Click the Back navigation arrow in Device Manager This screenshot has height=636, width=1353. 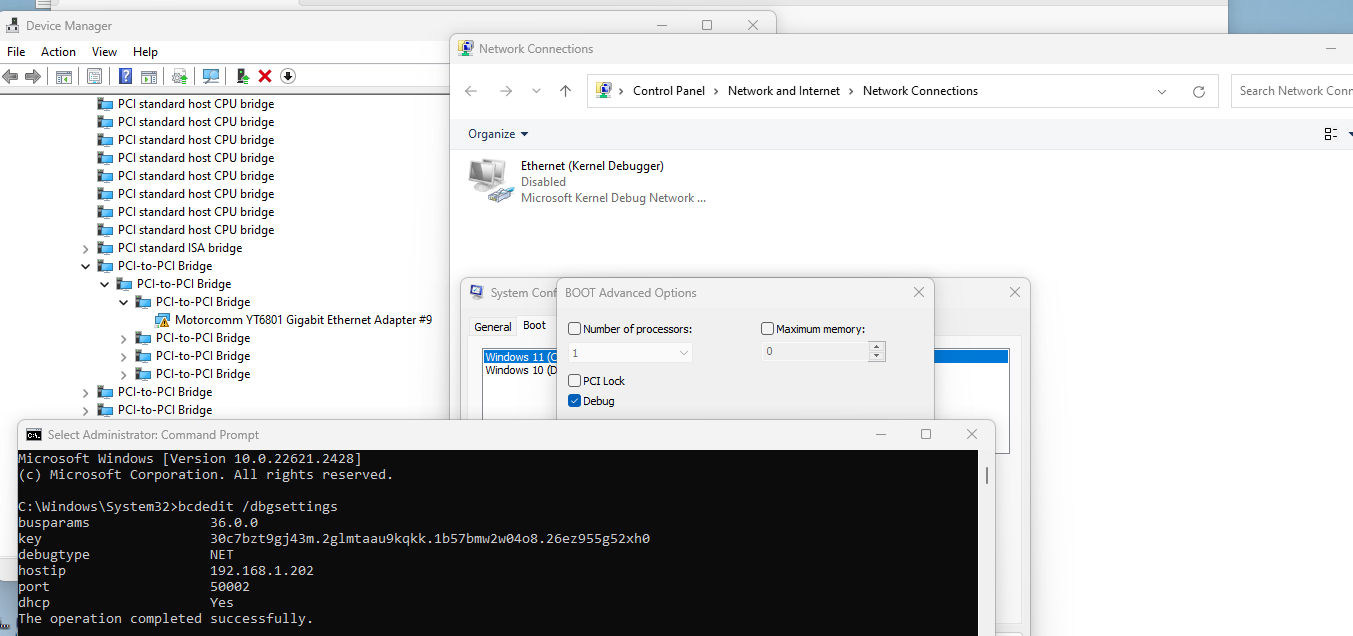[x=10, y=76]
